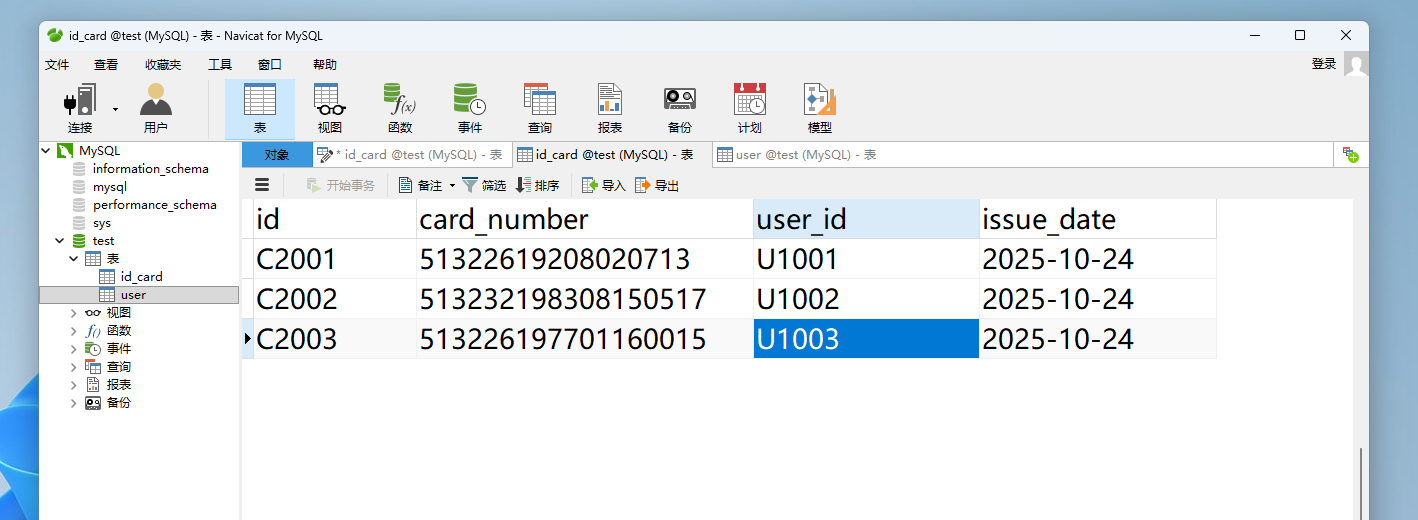The width and height of the screenshot is (1418, 520).
Task: Open the View (查看) menu
Action: coord(106,64)
